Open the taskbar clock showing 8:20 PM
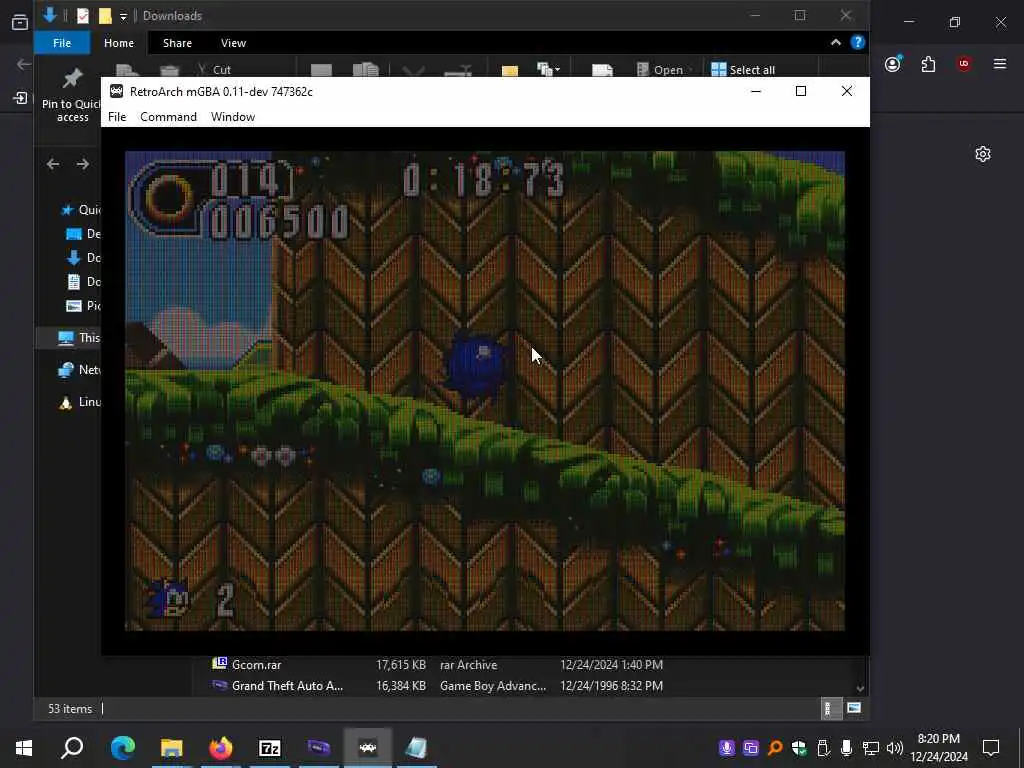 point(939,748)
